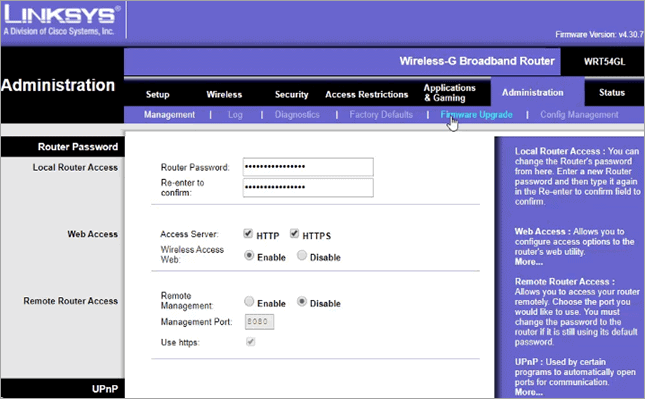645x399 pixels.
Task: Open the Log sub-tab
Action: point(235,114)
